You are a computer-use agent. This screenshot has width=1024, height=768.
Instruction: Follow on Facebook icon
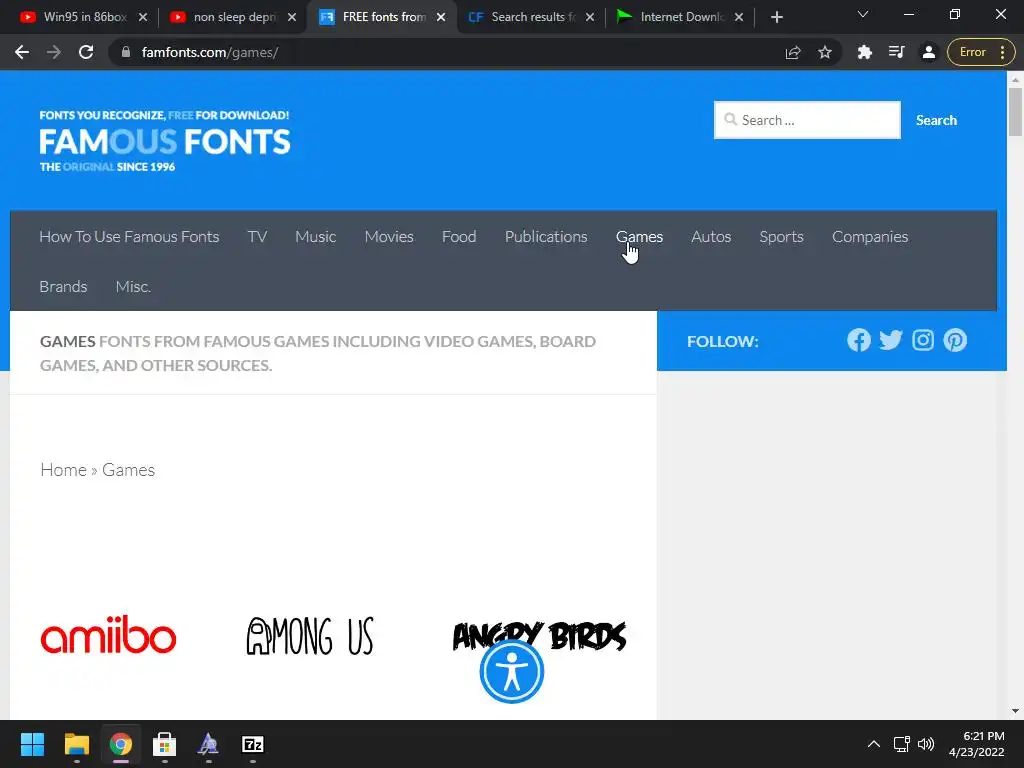point(859,340)
